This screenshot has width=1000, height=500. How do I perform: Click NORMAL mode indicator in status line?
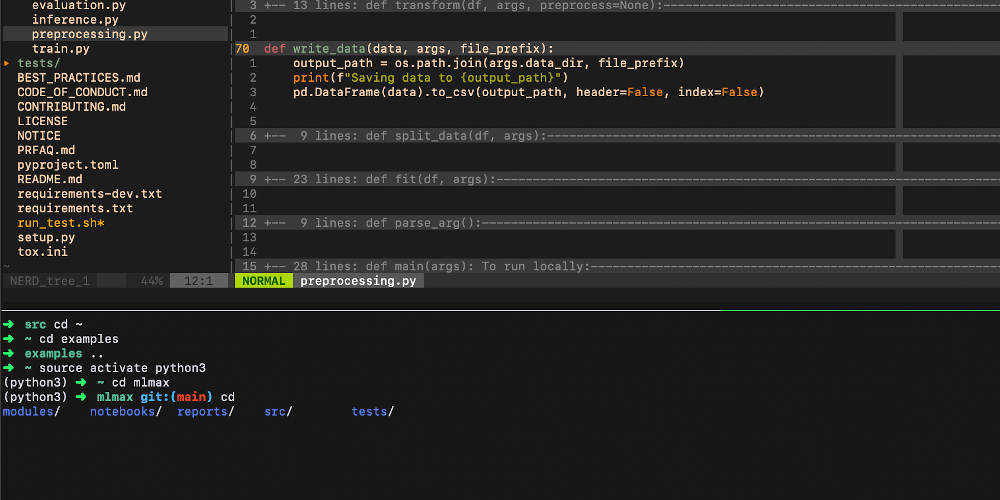(263, 281)
